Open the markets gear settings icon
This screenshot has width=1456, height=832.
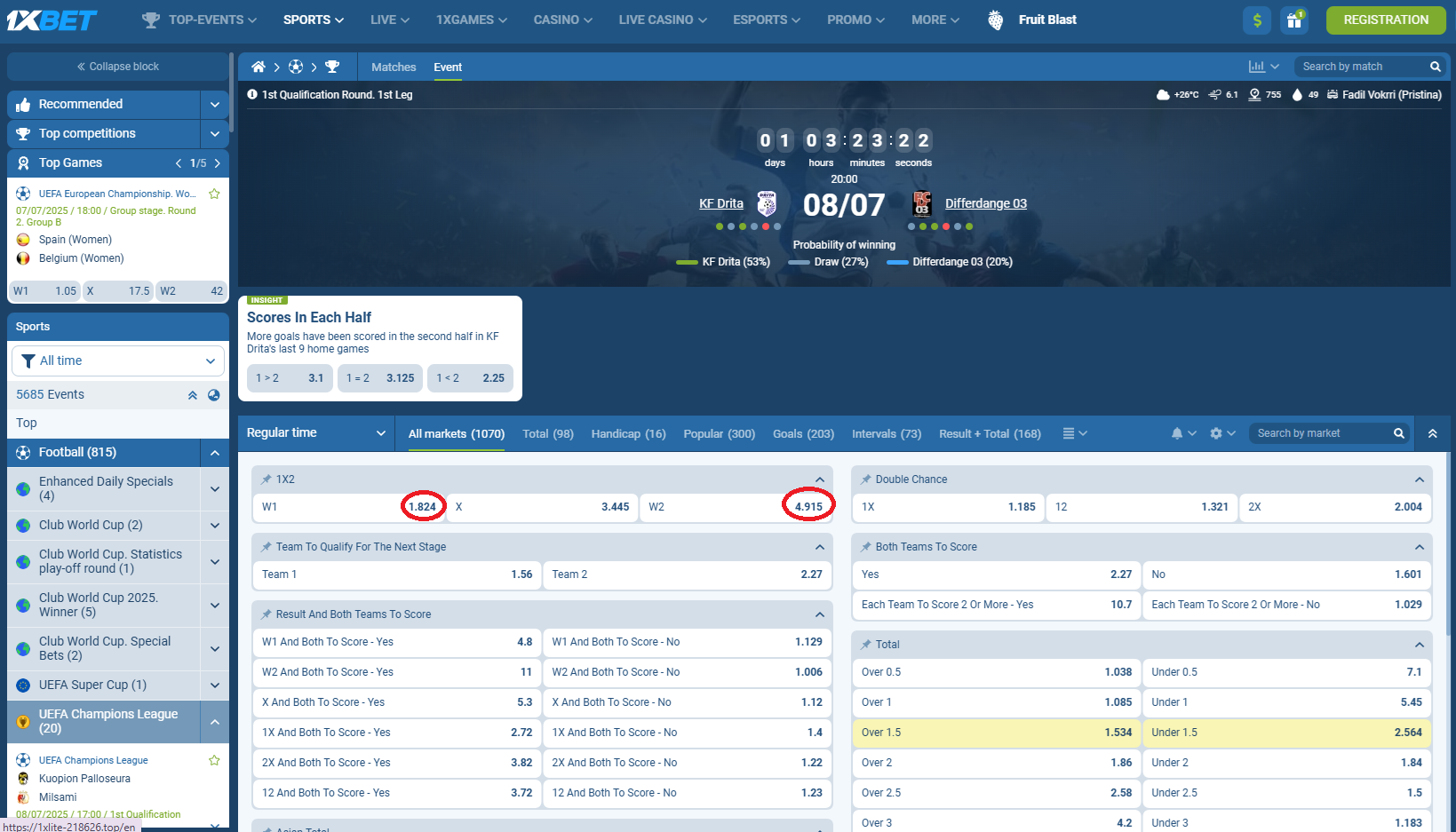coord(1216,433)
